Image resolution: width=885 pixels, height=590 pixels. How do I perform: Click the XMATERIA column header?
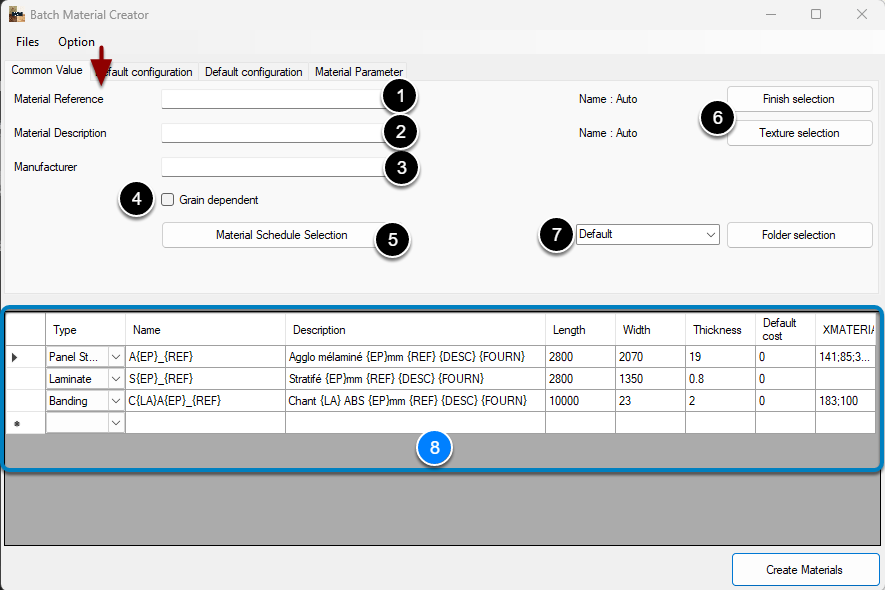(845, 330)
